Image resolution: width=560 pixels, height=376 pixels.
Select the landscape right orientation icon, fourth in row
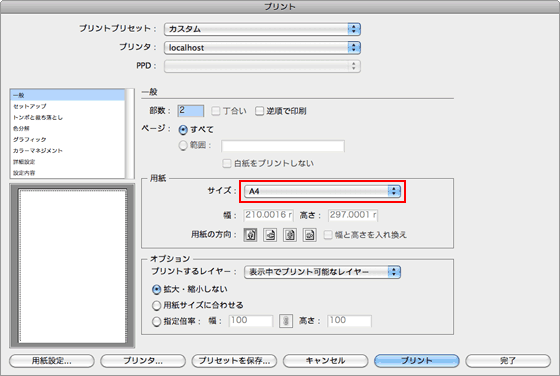click(309, 235)
